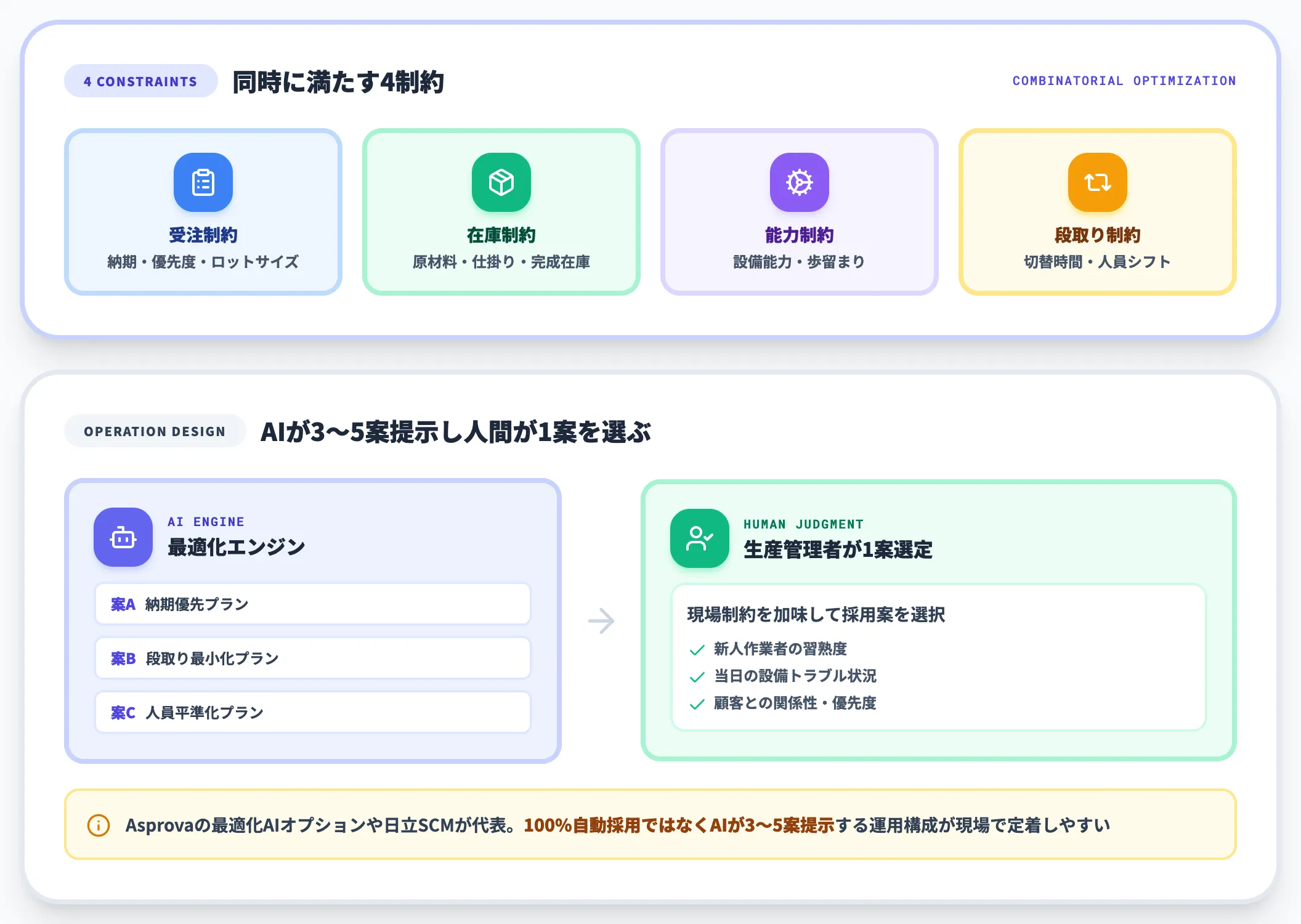1301x924 pixels.
Task: Click the HUMAN JUDGMENT label
Action: point(803,524)
